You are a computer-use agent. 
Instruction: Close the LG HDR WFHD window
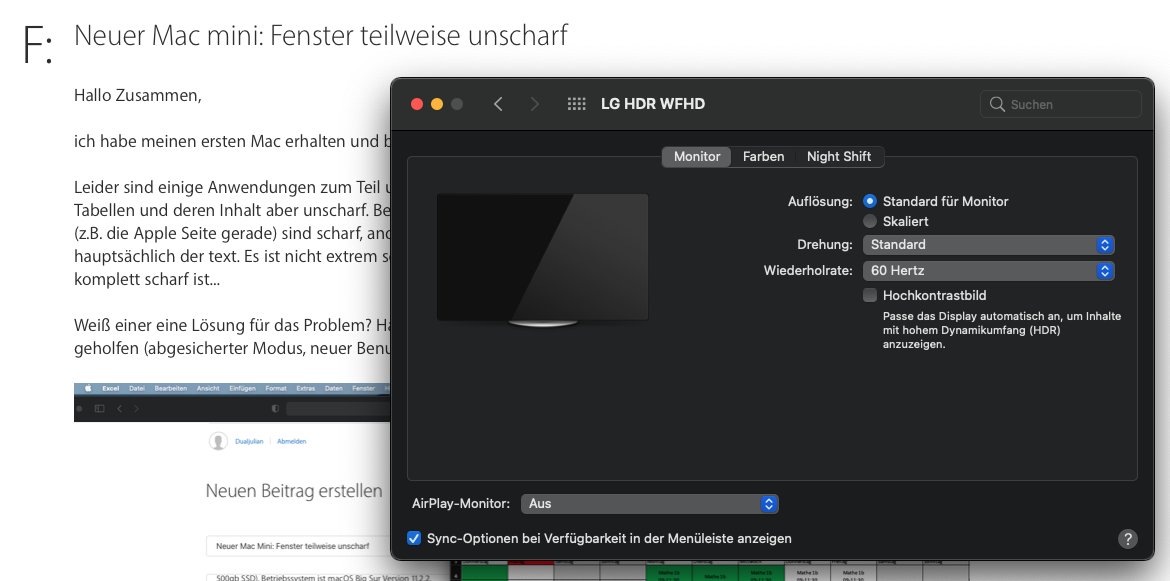tap(417, 104)
